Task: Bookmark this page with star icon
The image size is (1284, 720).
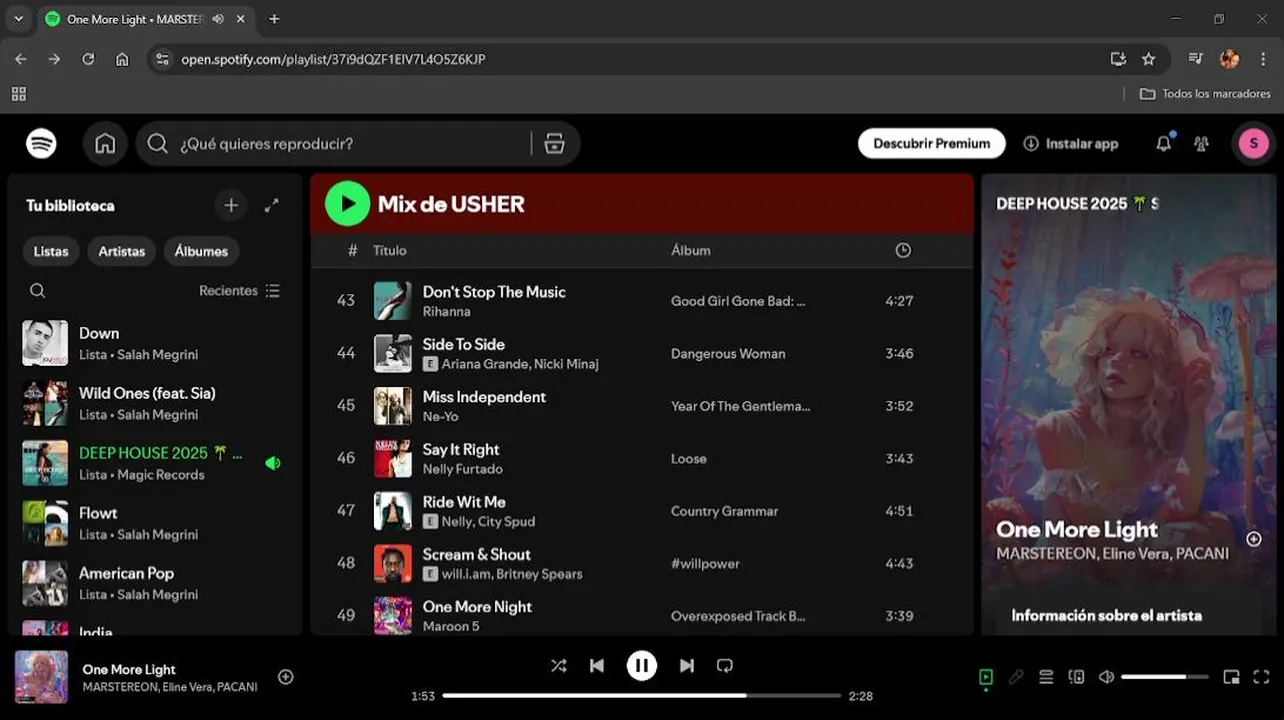Action: pyautogui.click(x=1149, y=59)
